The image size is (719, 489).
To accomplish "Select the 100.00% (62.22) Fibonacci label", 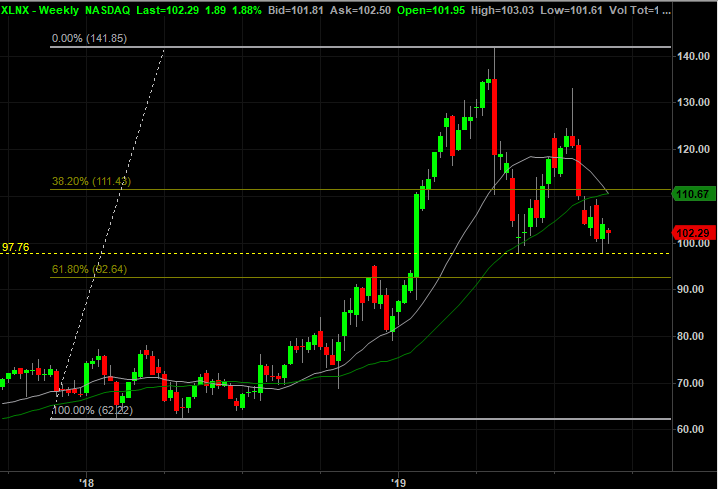I will pyautogui.click(x=93, y=410).
